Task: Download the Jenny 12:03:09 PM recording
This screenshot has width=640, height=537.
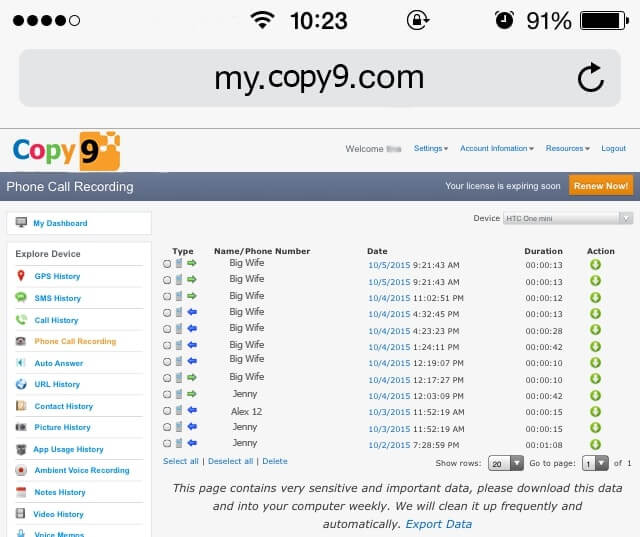Action: (x=596, y=395)
